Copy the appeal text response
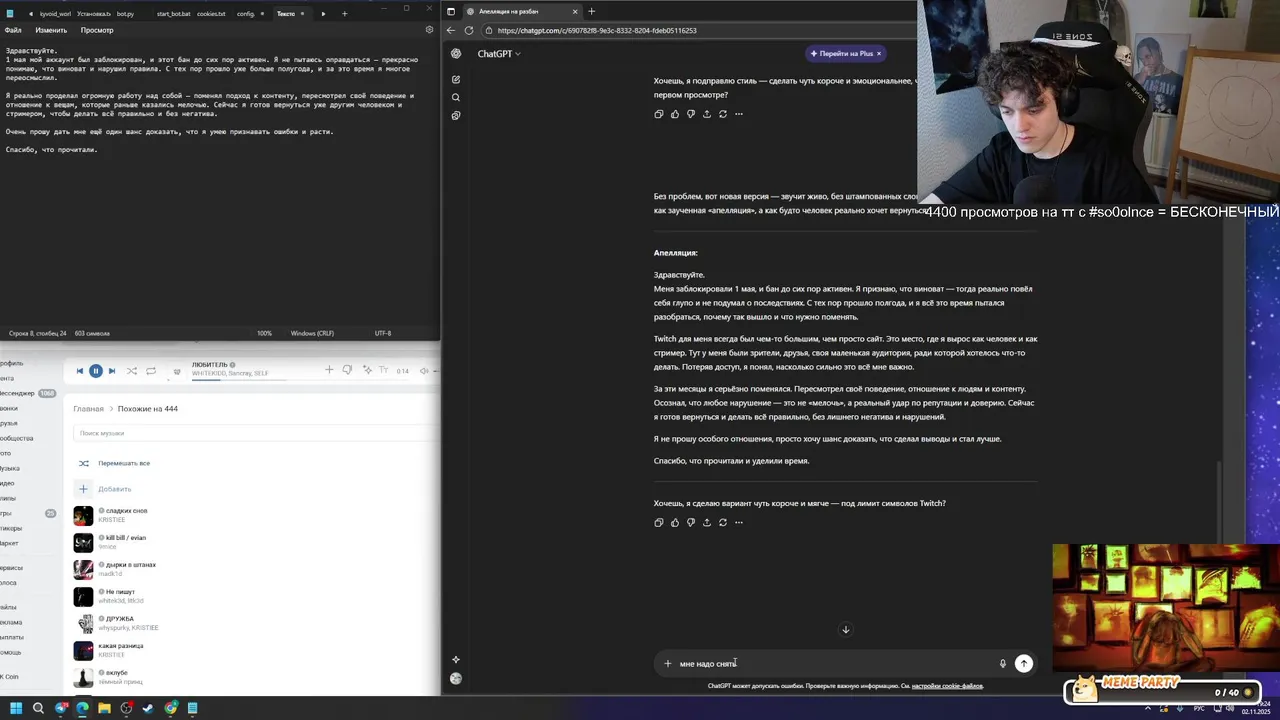The height and width of the screenshot is (720, 1280). (x=659, y=522)
